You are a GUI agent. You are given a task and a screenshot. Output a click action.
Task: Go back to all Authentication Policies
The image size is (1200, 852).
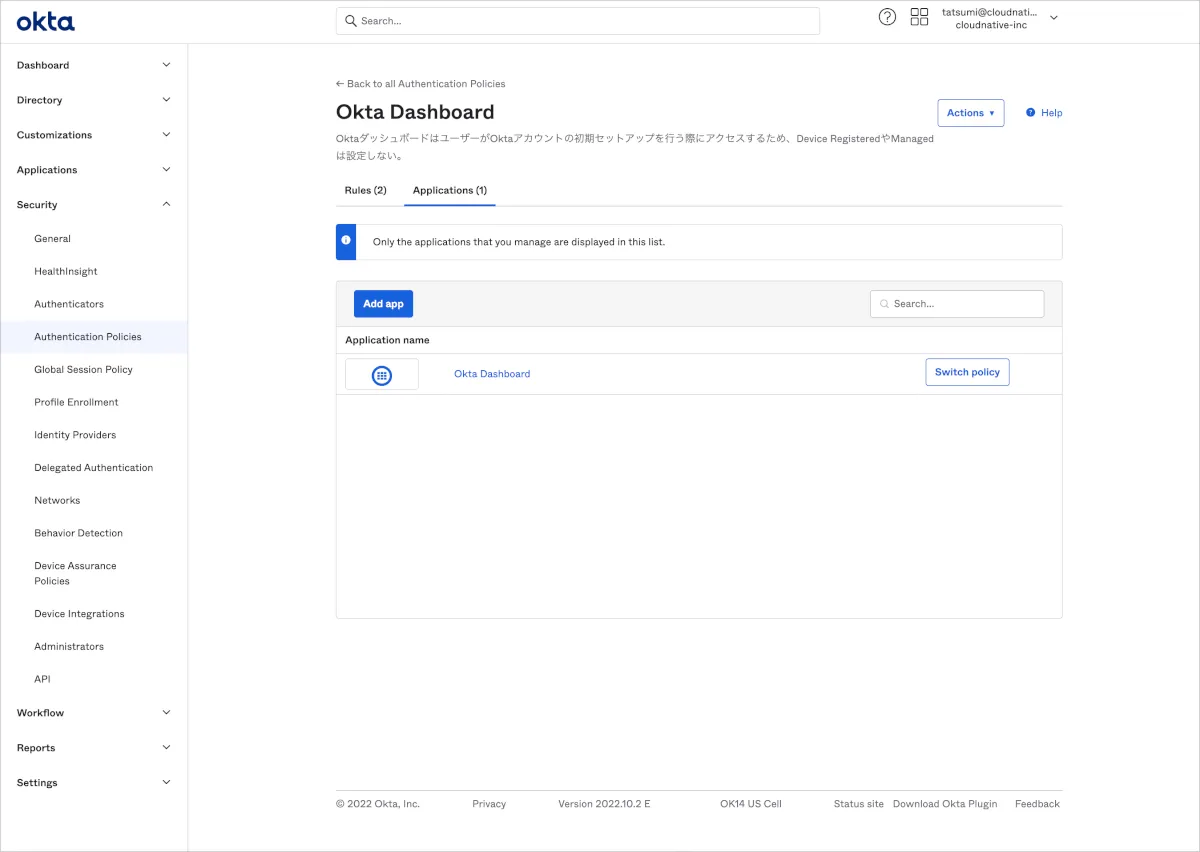coord(420,84)
